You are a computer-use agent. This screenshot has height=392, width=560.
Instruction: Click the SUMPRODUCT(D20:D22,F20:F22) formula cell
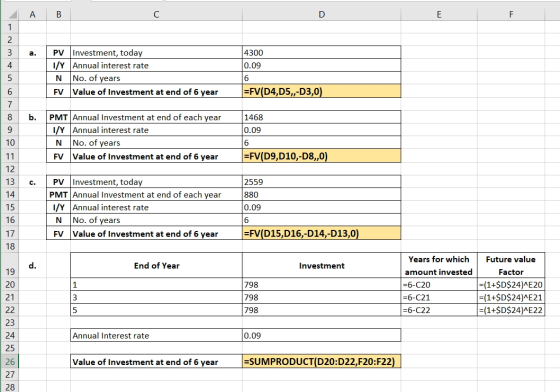pos(321,362)
